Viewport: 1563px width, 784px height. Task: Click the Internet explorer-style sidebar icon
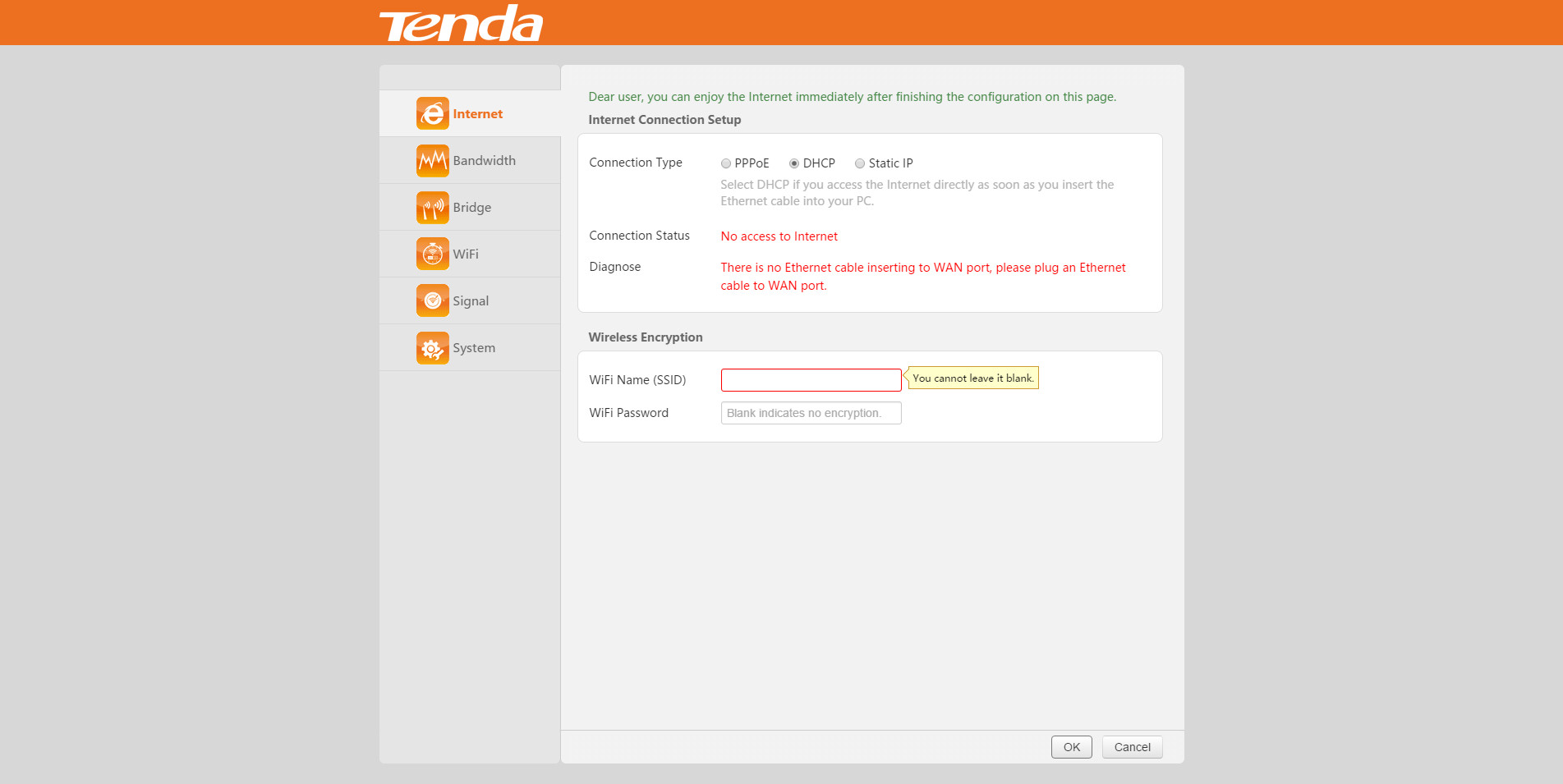click(x=432, y=113)
